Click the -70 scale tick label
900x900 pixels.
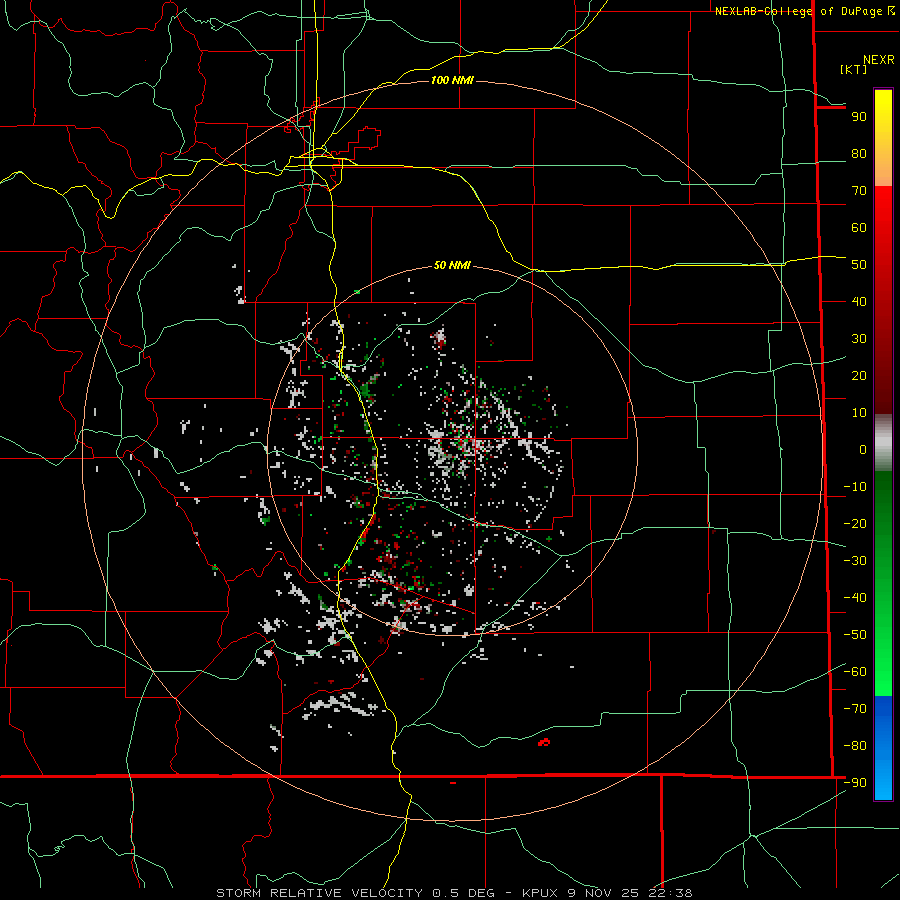pyautogui.click(x=855, y=709)
